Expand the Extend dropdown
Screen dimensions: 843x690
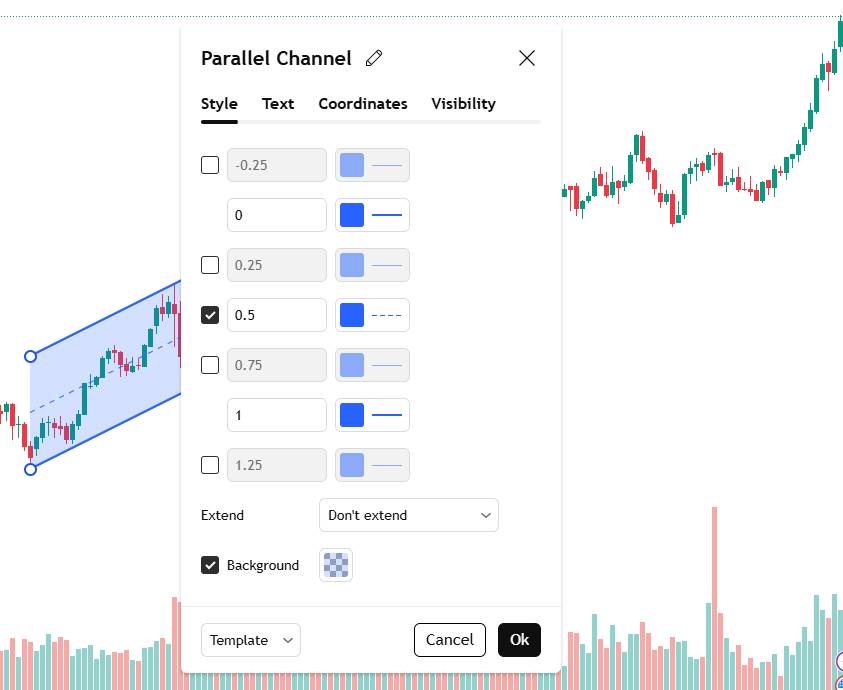(408, 515)
